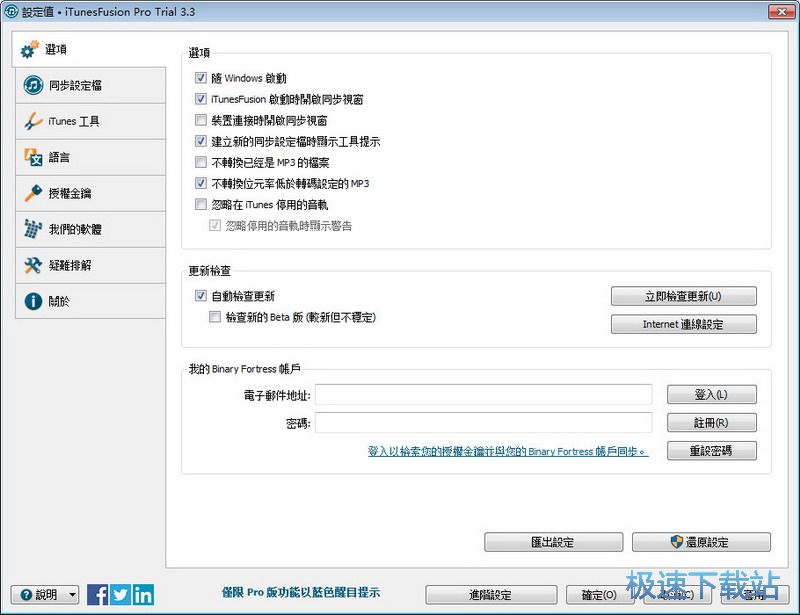Viewport: 800px width, 615px height.
Task: Check 忽略在 iTunes 停用的音軌
Action: coord(202,205)
